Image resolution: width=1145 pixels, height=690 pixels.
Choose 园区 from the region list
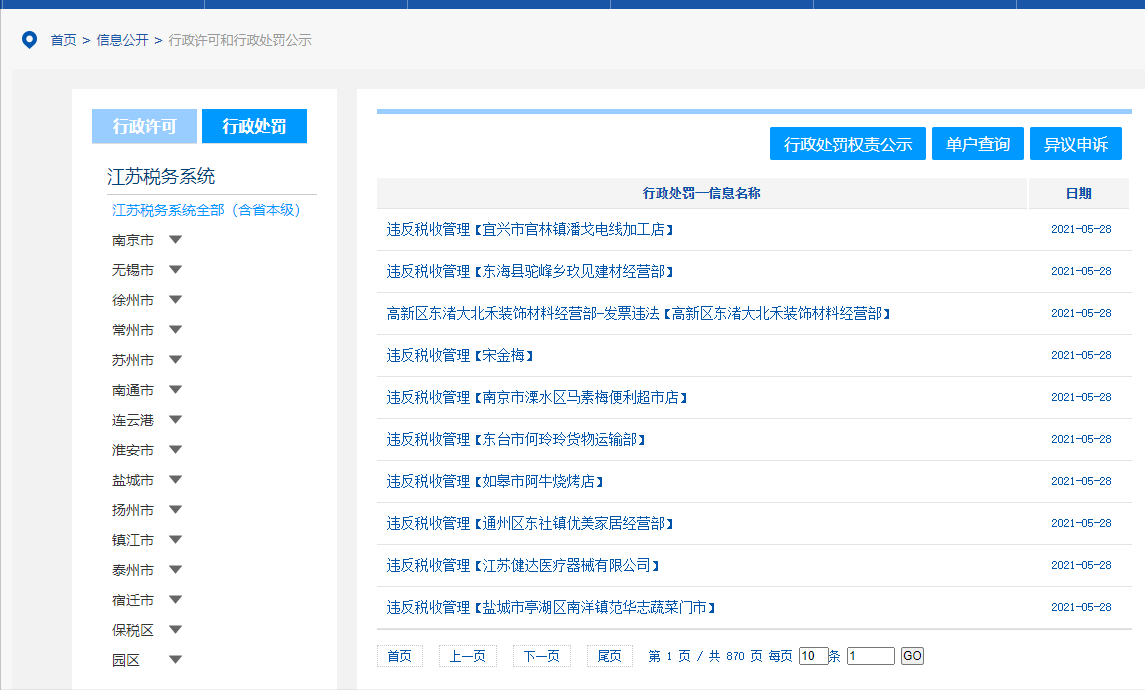click(x=126, y=660)
